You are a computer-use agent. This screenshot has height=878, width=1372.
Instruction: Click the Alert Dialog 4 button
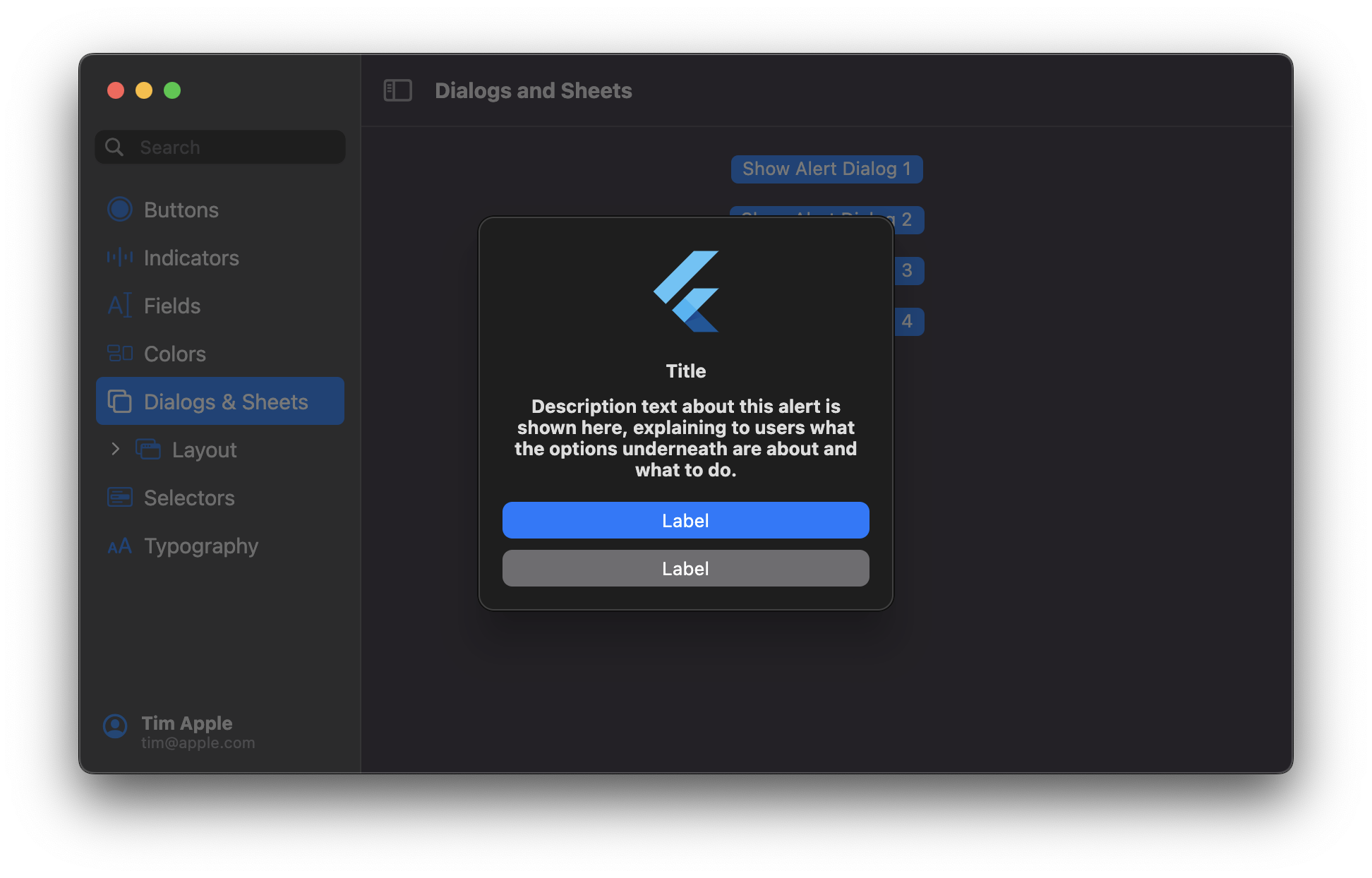point(908,322)
